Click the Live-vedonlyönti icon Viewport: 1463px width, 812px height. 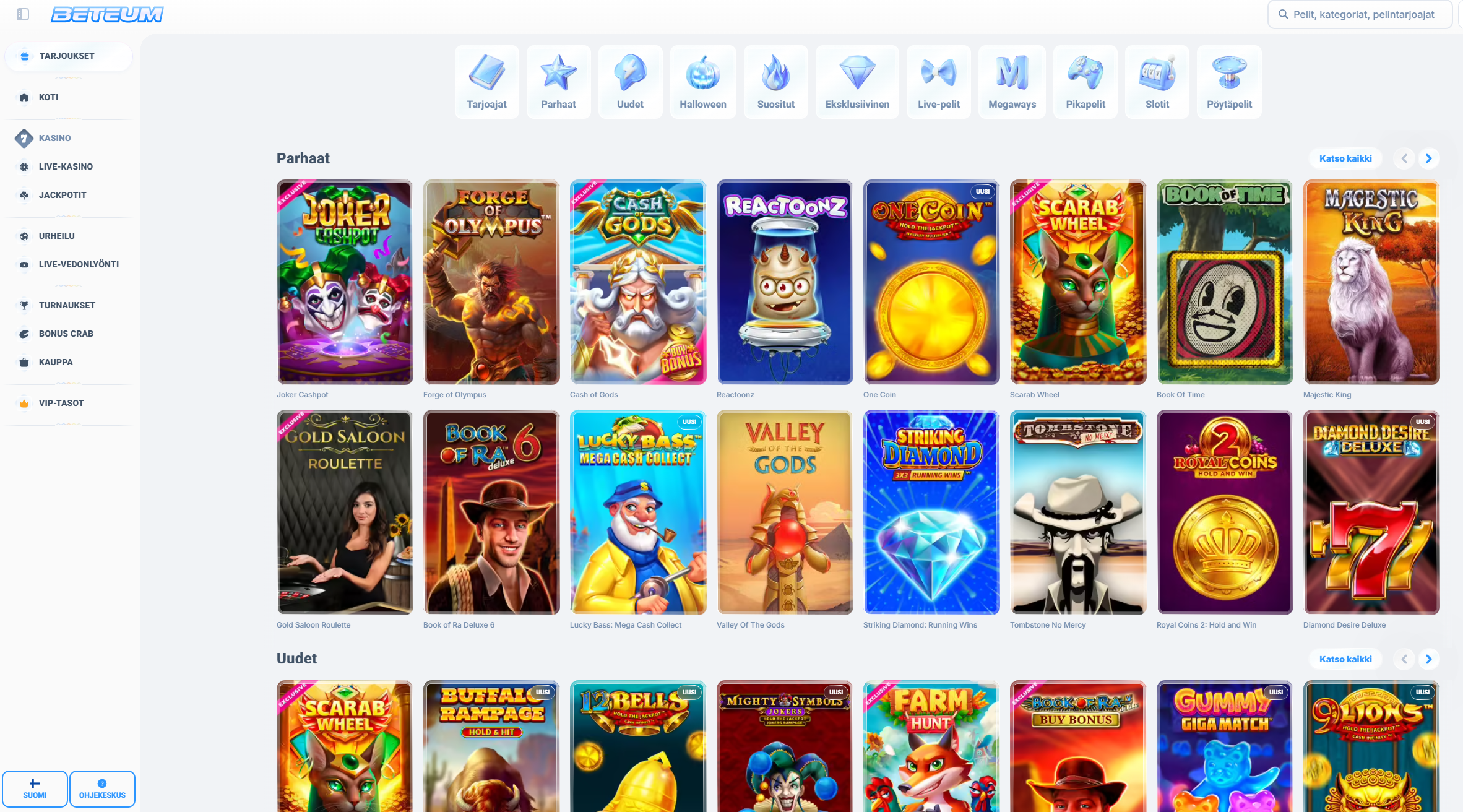coord(24,265)
